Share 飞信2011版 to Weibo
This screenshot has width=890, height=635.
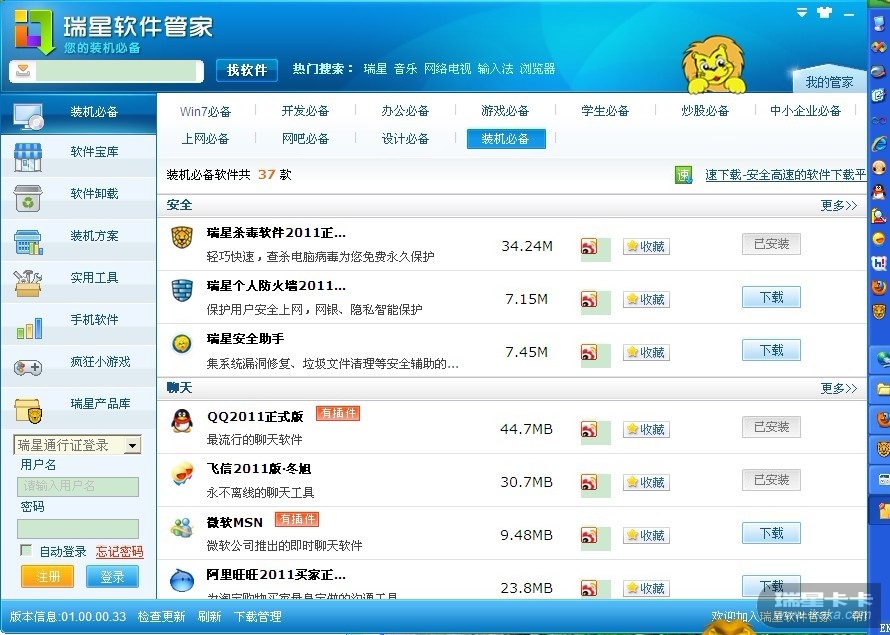[589, 483]
